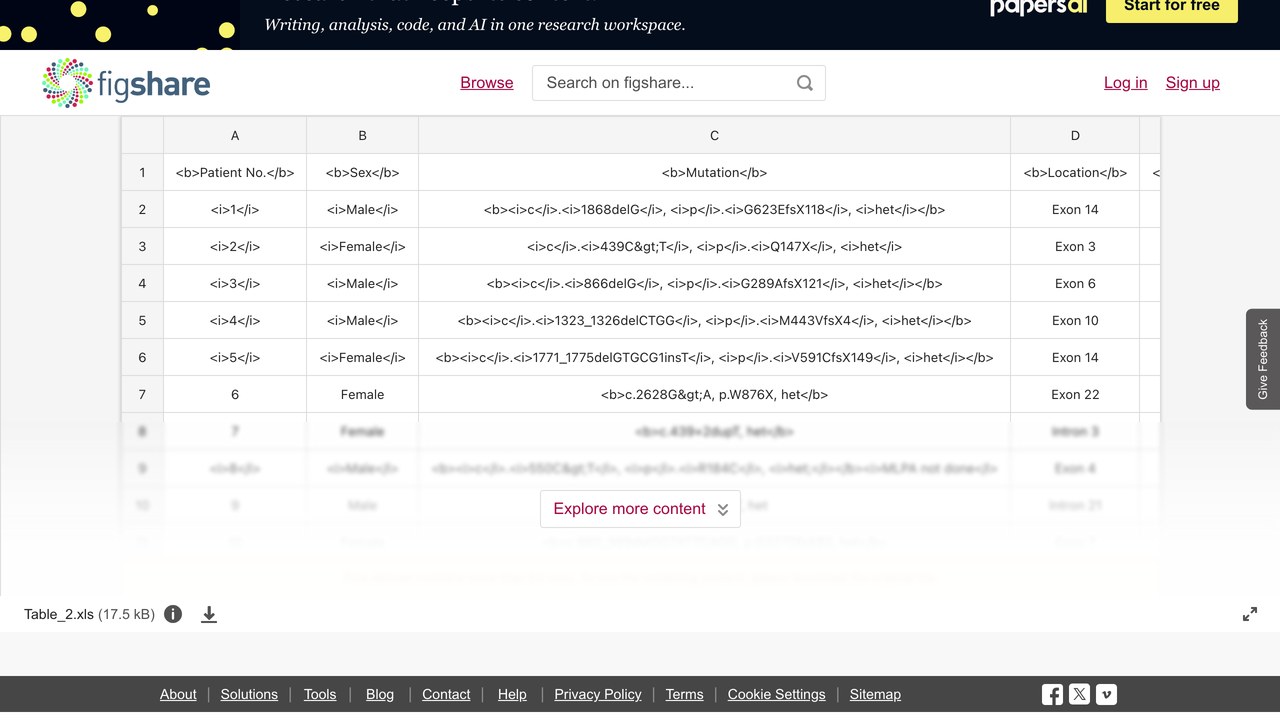Screen dimensions: 1280x720
Task: Click the Table_2.xls file name
Action: 59,614
